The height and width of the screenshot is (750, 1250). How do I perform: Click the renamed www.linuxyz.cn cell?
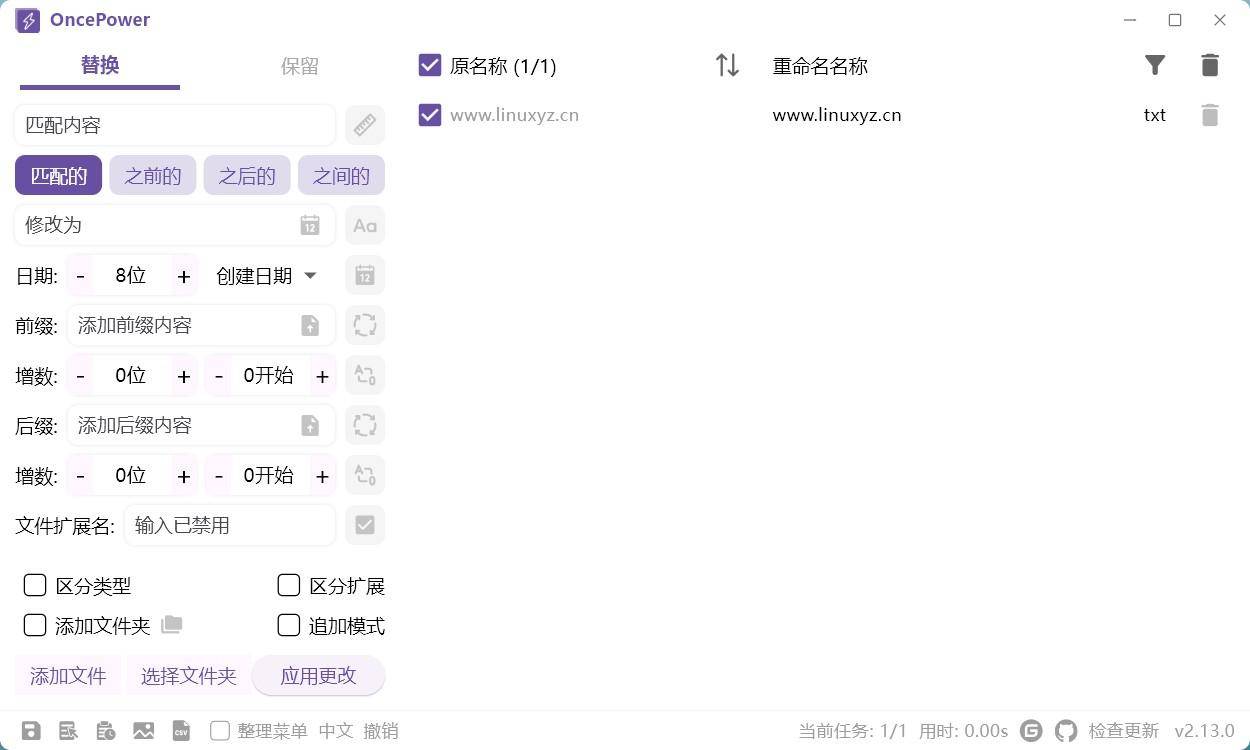click(837, 115)
